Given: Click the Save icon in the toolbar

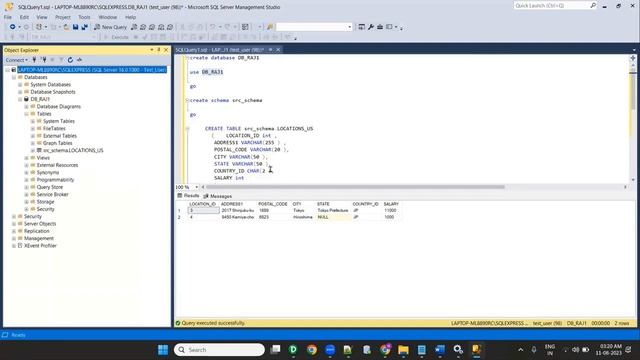Looking at the screenshot, I should pos(76,27).
